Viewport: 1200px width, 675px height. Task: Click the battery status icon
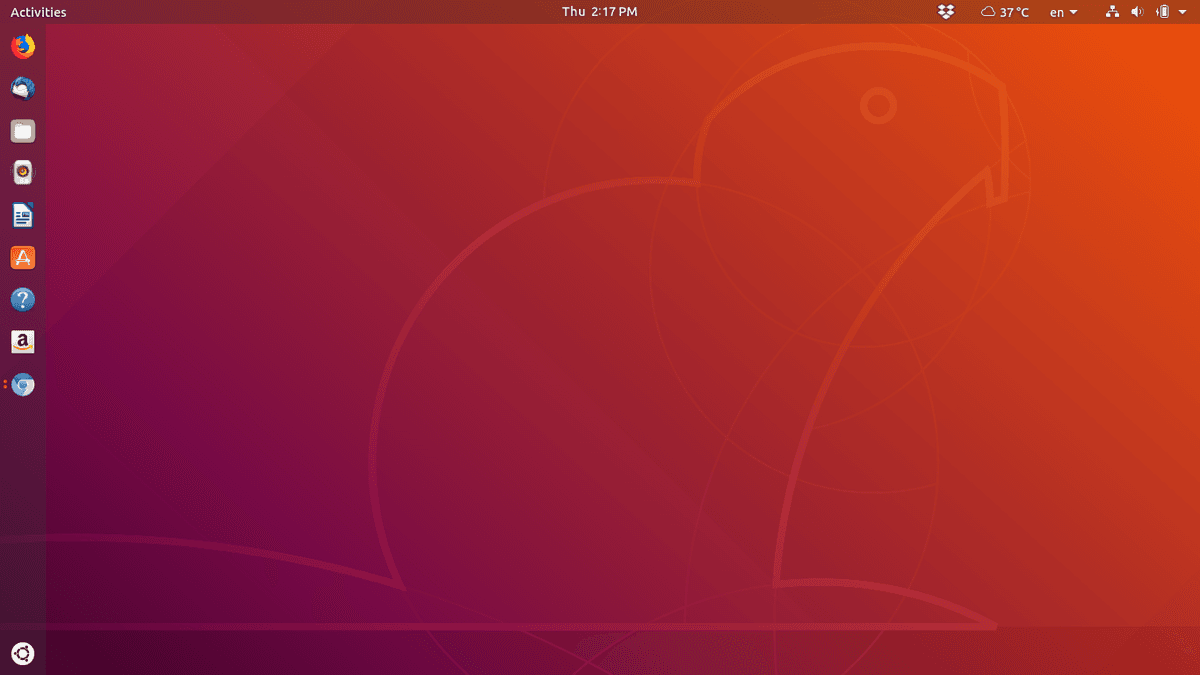tap(1163, 12)
